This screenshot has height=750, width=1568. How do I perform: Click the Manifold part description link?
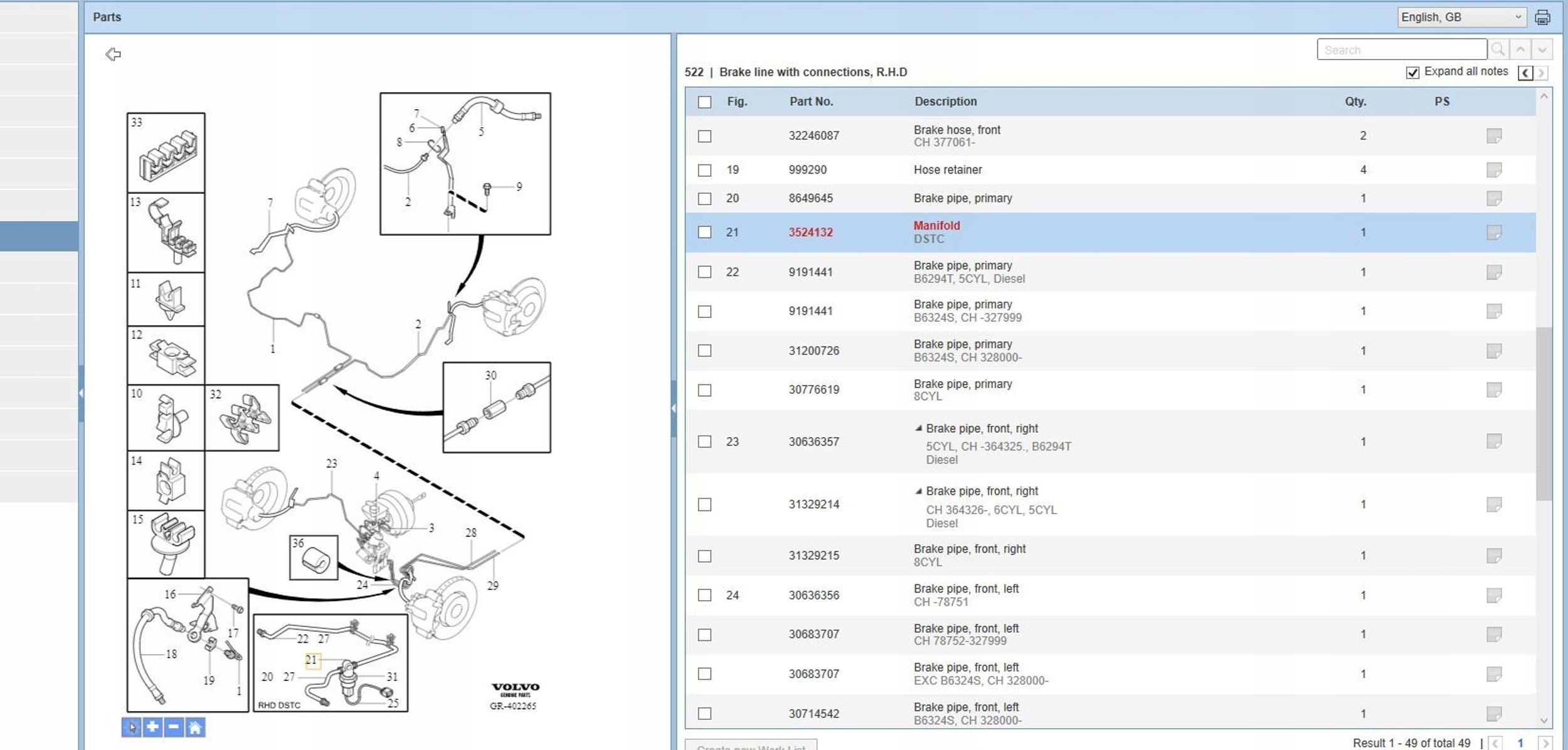[x=936, y=226]
